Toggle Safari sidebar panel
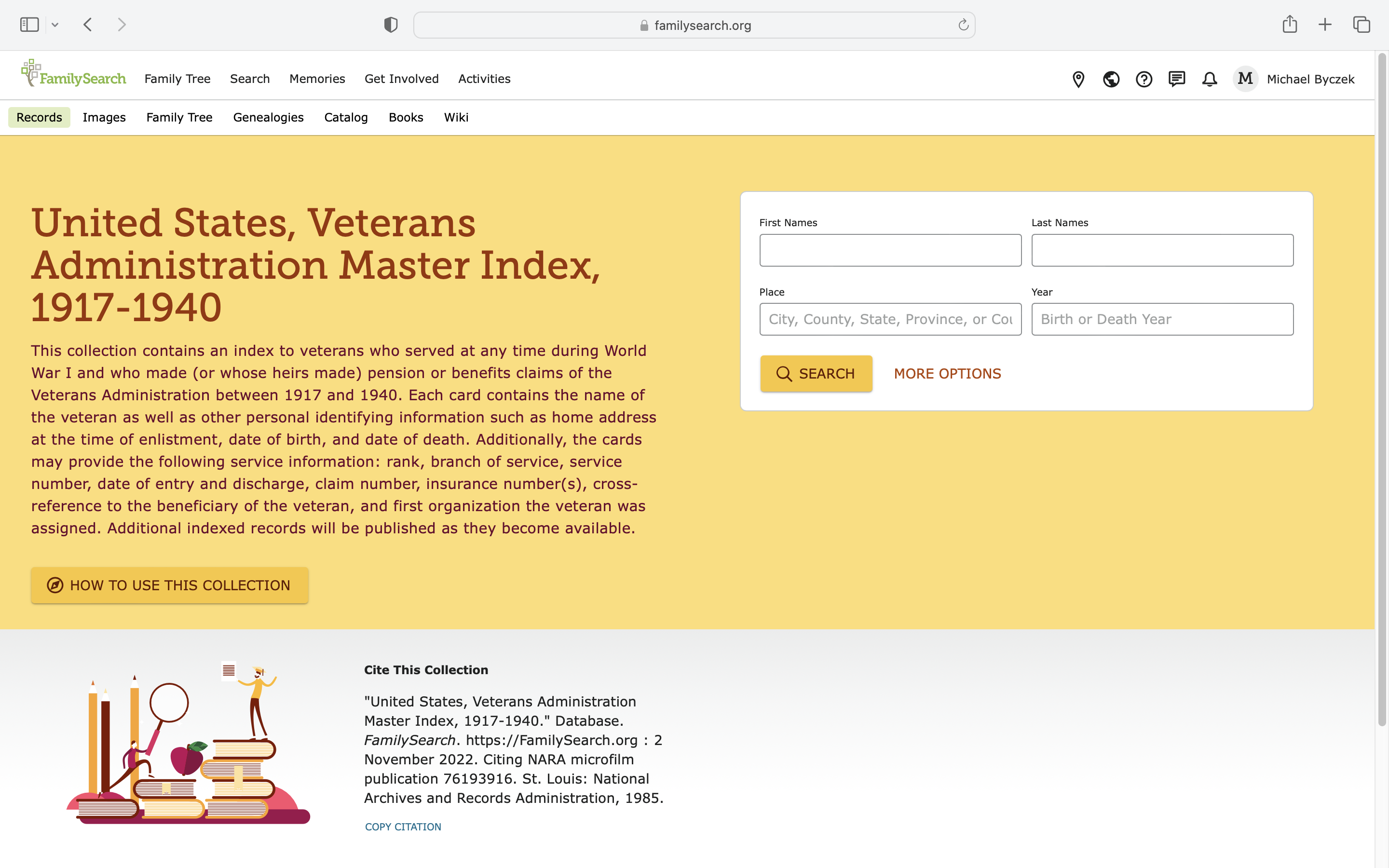Viewport: 1389px width, 868px height. [x=29, y=25]
